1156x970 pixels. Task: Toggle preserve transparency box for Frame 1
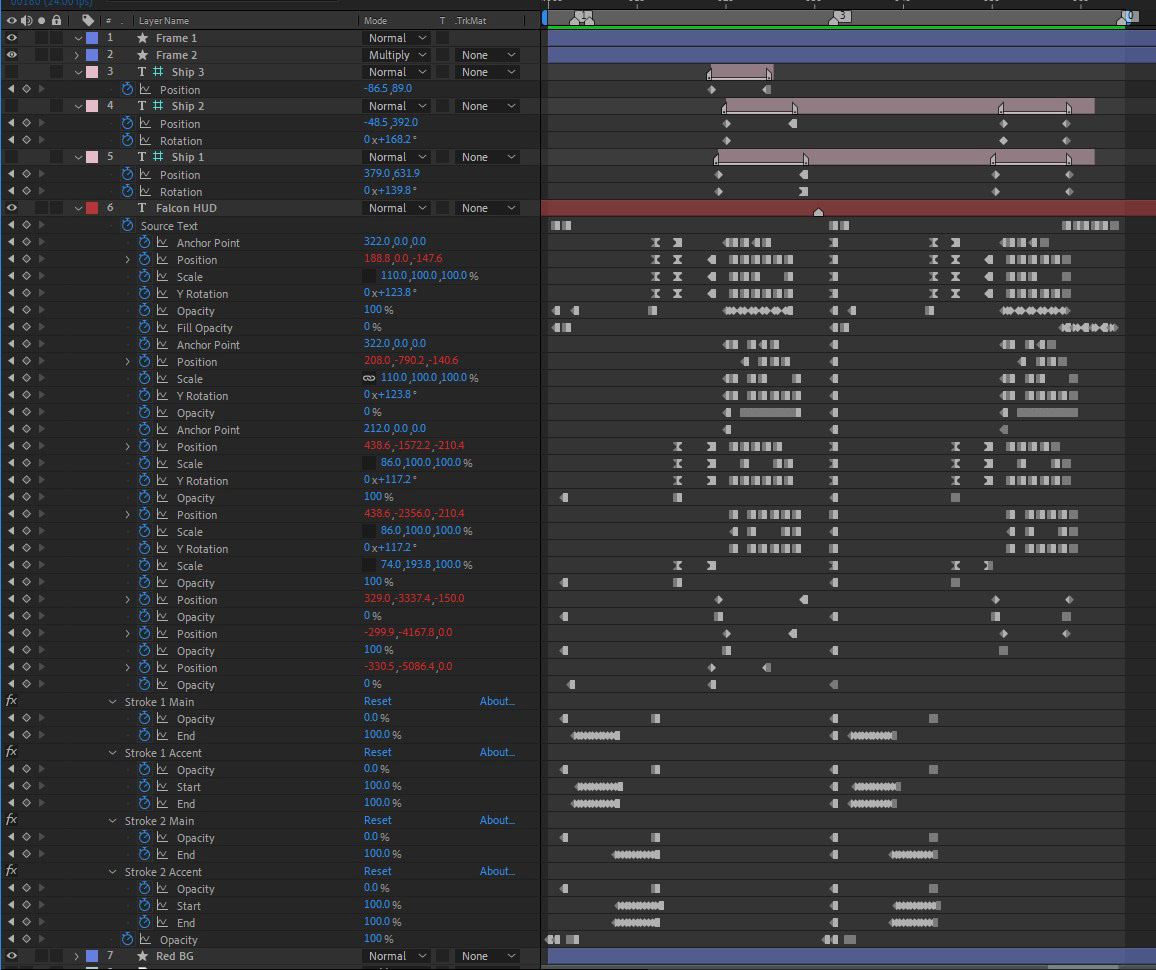pos(442,38)
